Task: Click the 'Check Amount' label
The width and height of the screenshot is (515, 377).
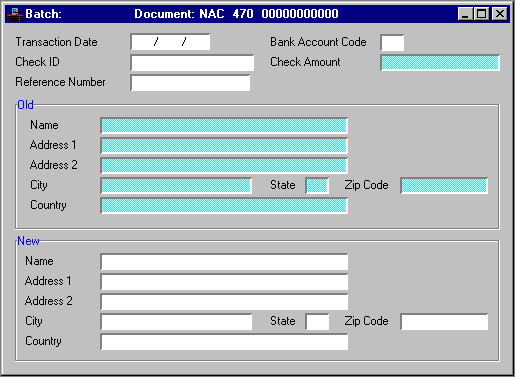Action: tap(305, 62)
